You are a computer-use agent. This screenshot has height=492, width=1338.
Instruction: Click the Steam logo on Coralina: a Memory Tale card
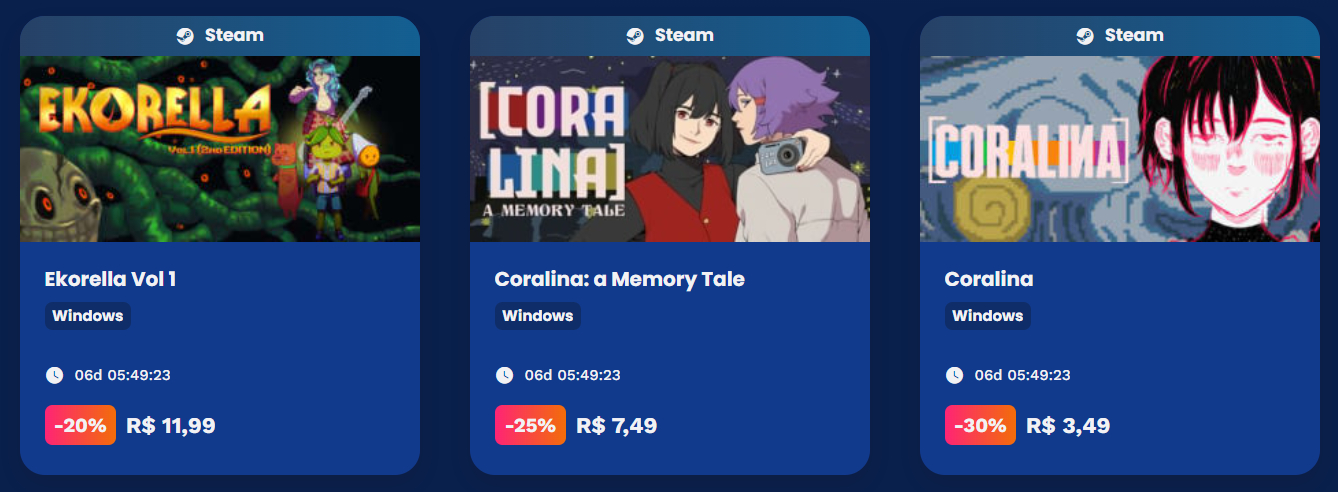pyautogui.click(x=635, y=36)
